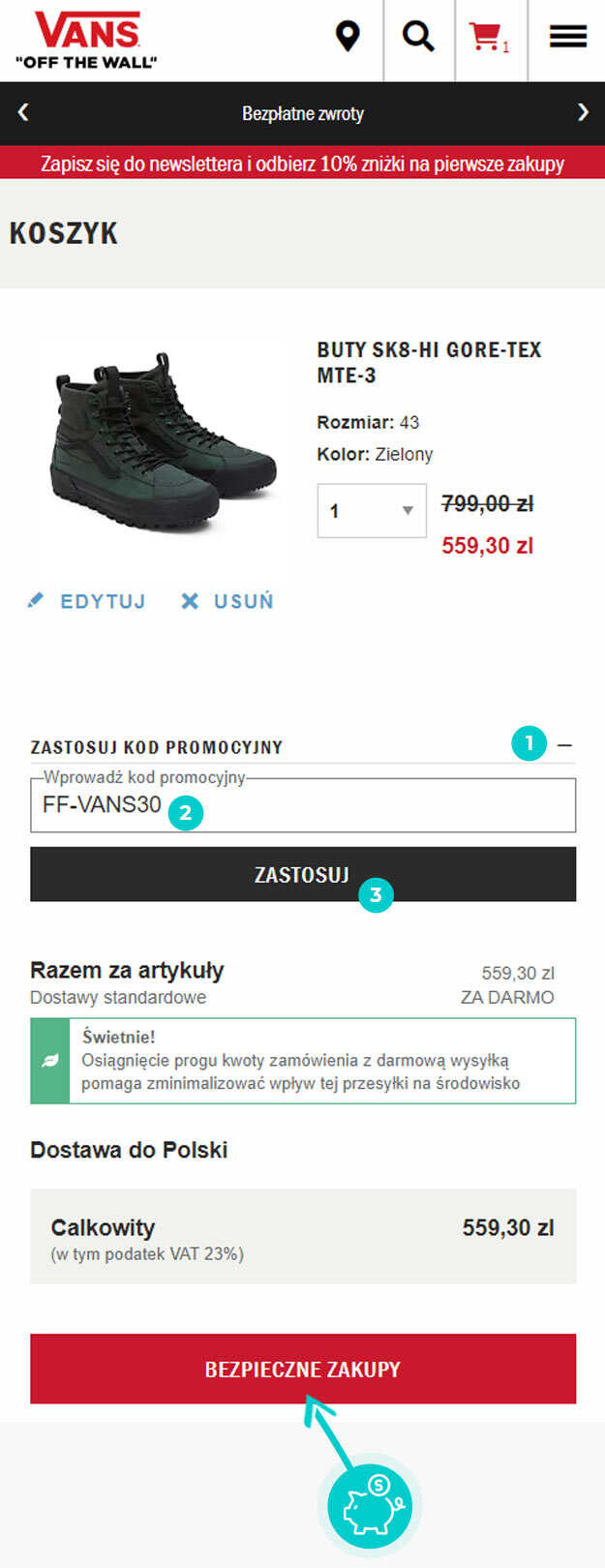
Task: Click the promo code input field
Action: 303,805
